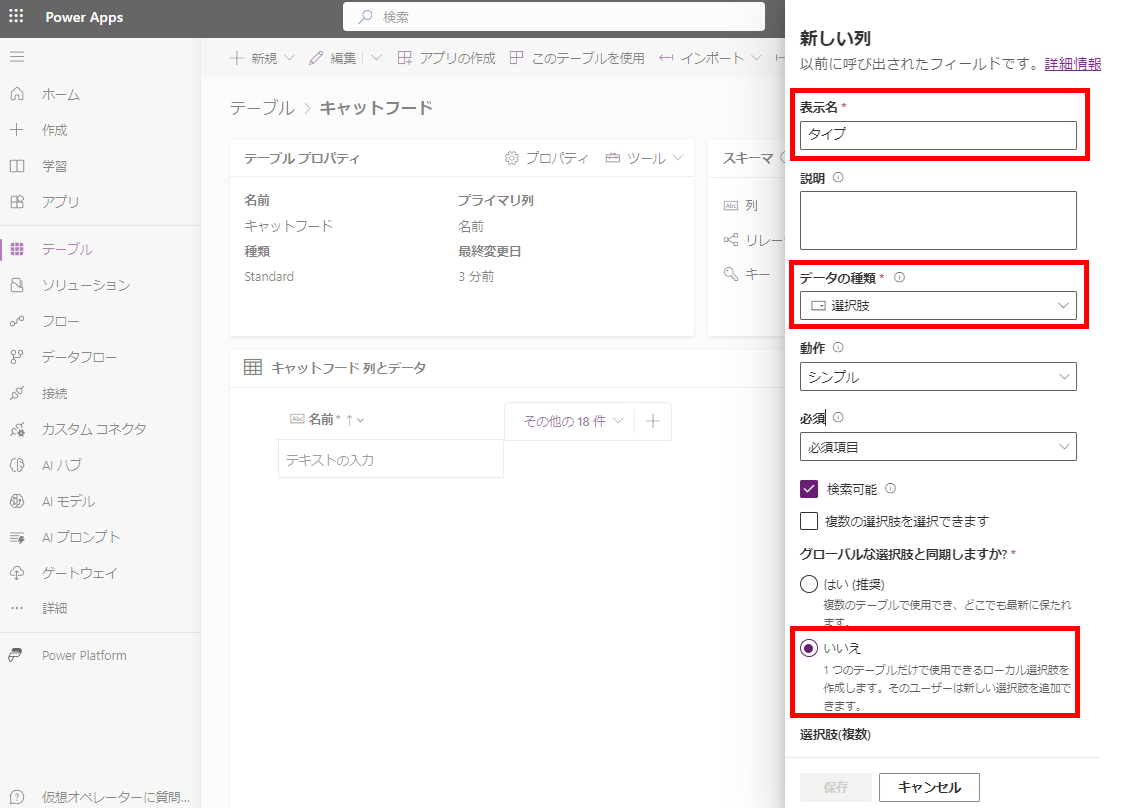Open フロー flows icon in sidebar

17,321
